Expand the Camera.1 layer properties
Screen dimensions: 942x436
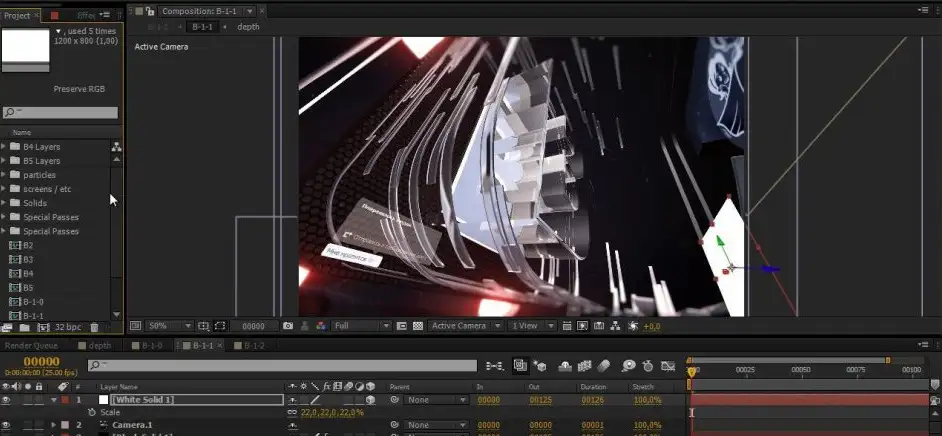pyautogui.click(x=55, y=425)
